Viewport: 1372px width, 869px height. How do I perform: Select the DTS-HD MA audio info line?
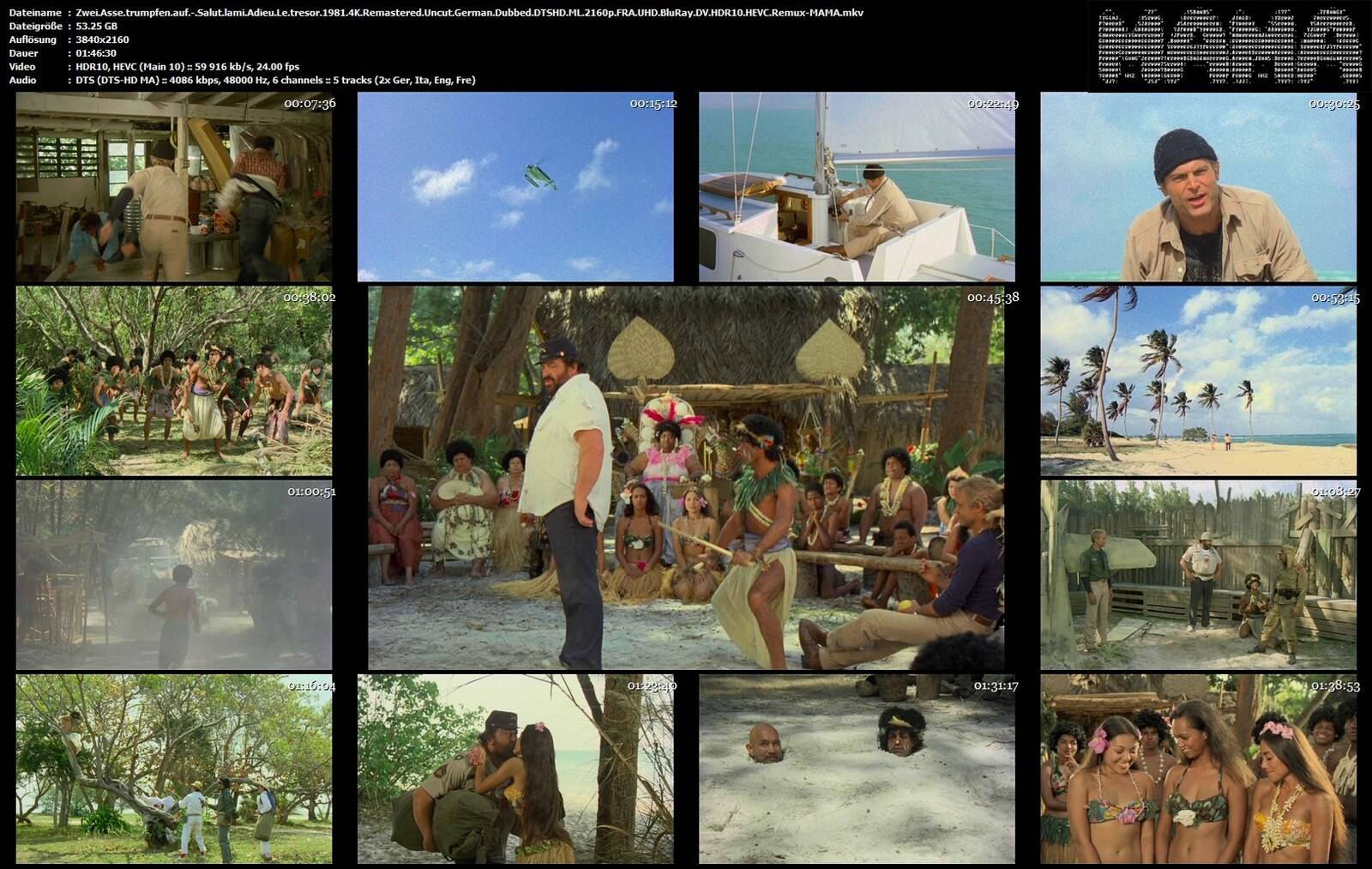[275, 80]
